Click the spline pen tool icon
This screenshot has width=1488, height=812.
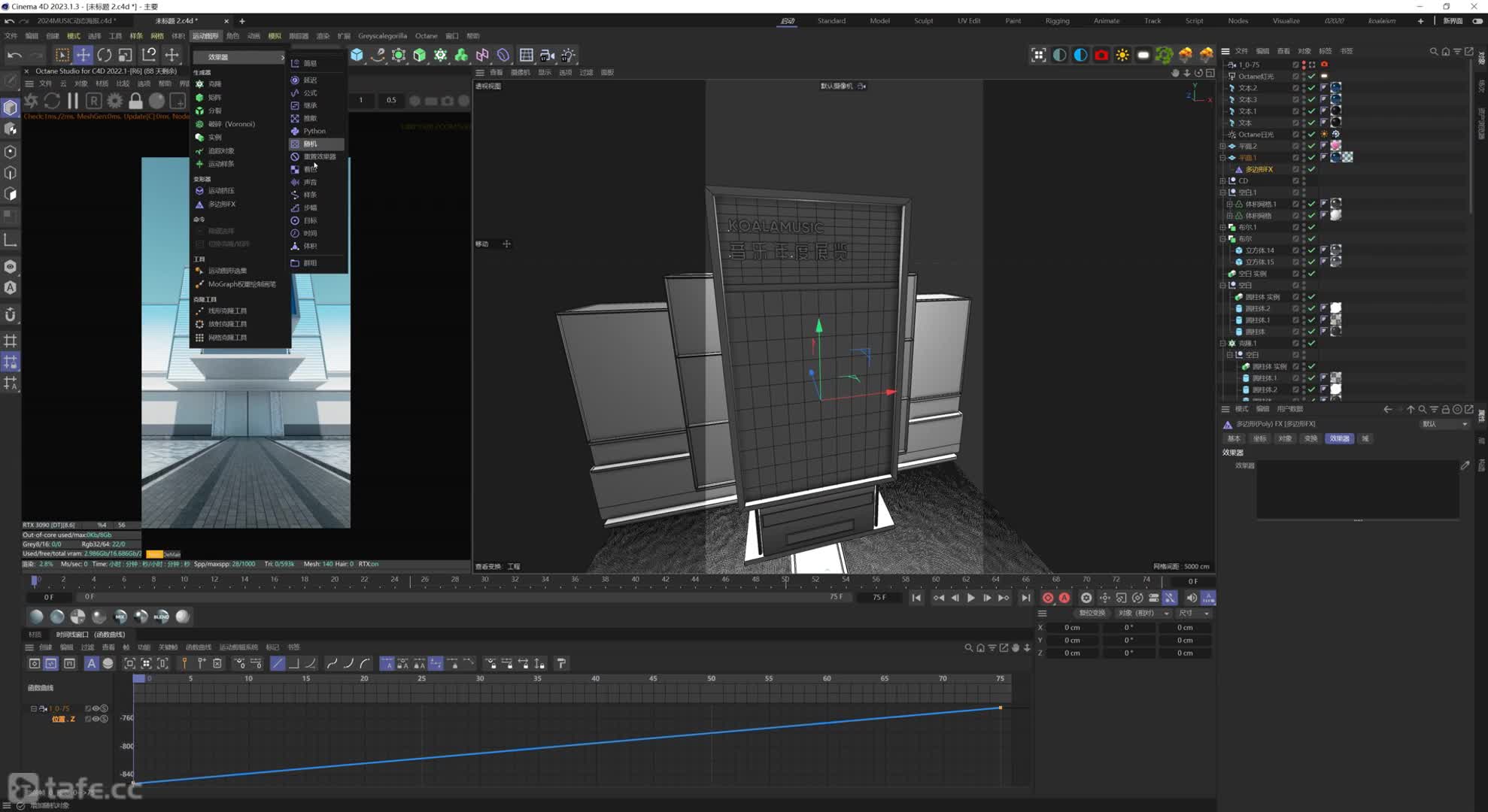click(x=378, y=55)
